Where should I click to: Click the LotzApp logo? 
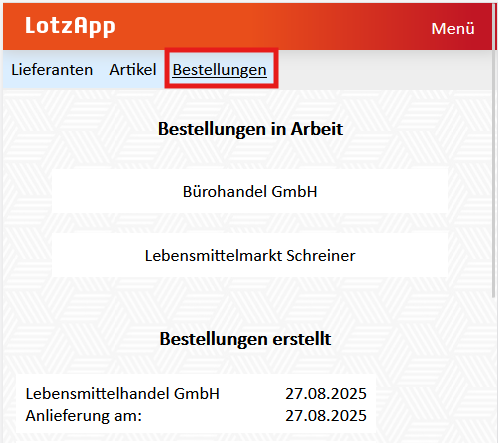tap(70, 26)
